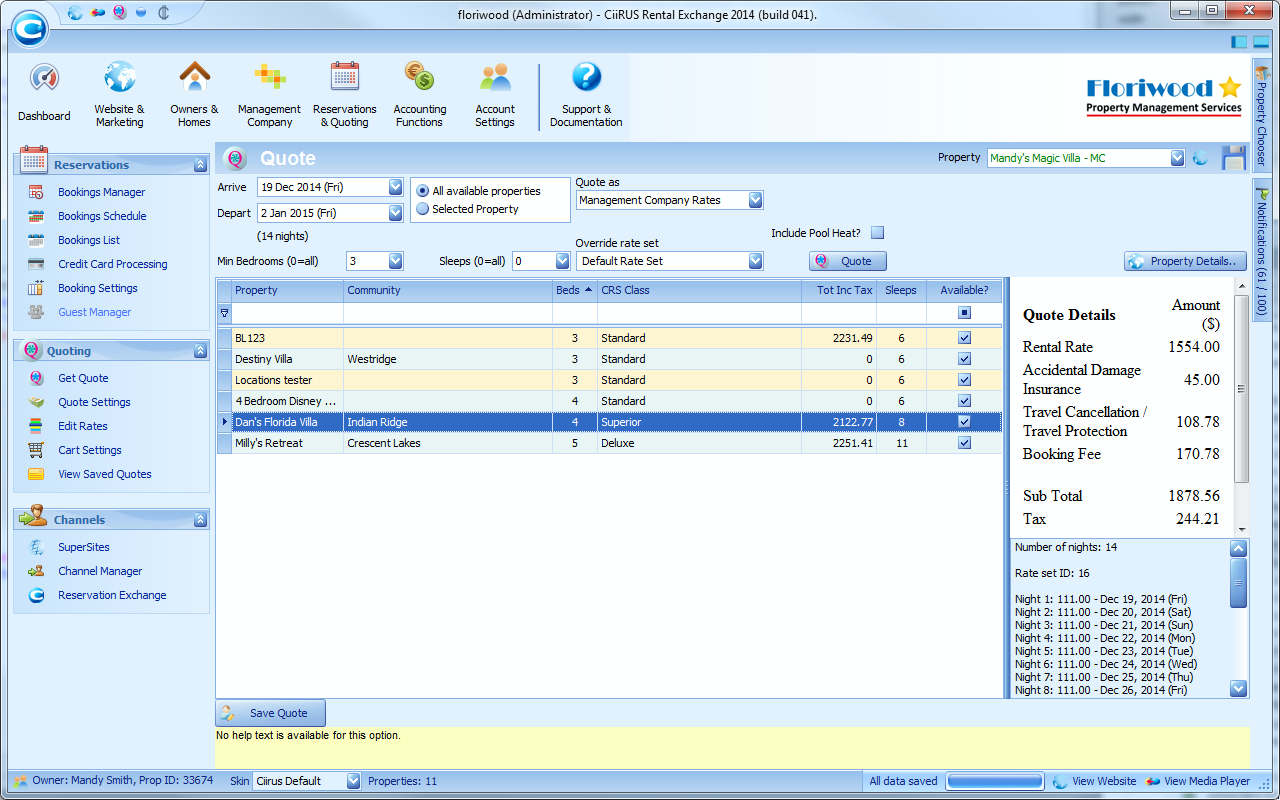Click the save disk icon near Property

pyautogui.click(x=1234, y=158)
